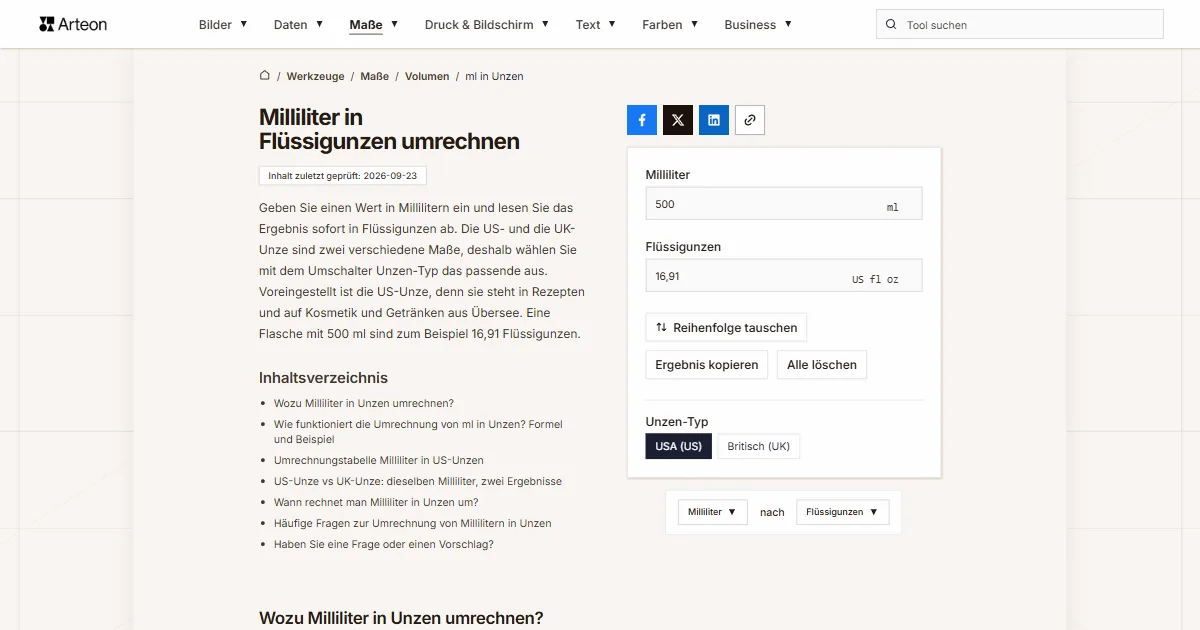
Task: Open Werkzeuge breadcrumb link
Action: click(315, 76)
